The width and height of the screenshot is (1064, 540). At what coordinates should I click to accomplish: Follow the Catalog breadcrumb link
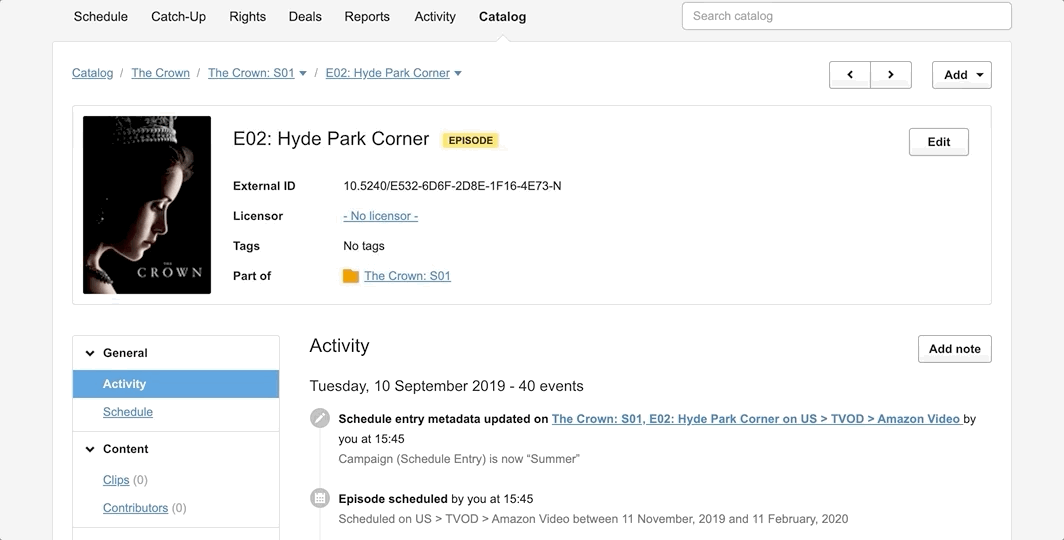pos(92,73)
